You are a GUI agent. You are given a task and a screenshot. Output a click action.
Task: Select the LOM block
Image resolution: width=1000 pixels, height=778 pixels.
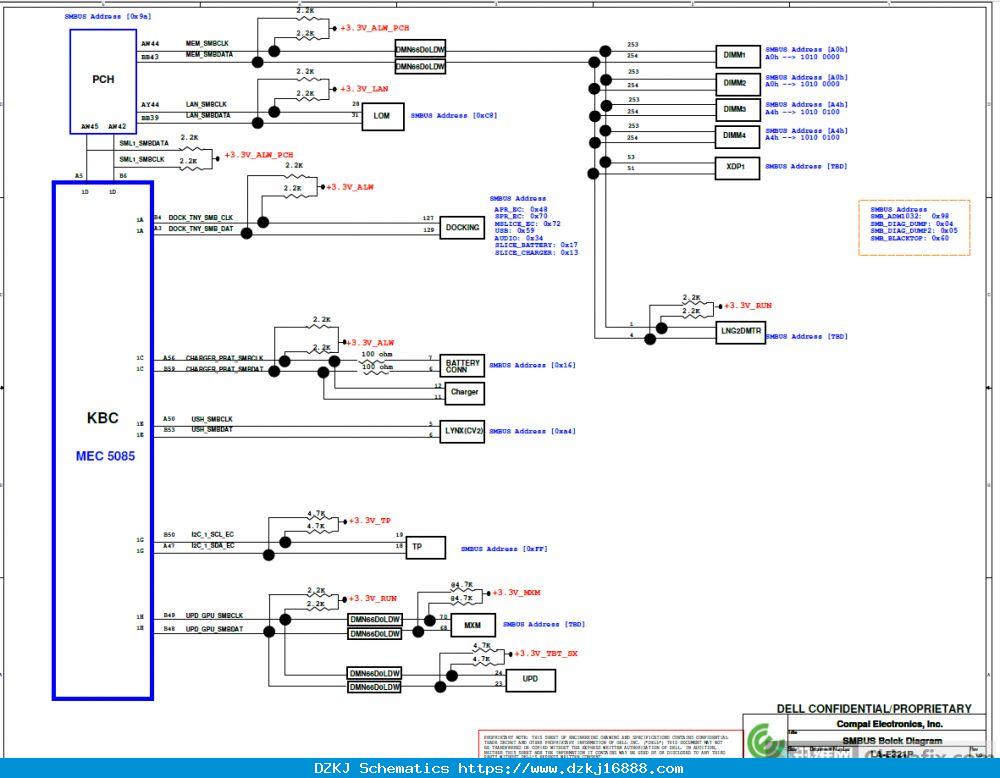coord(383,117)
